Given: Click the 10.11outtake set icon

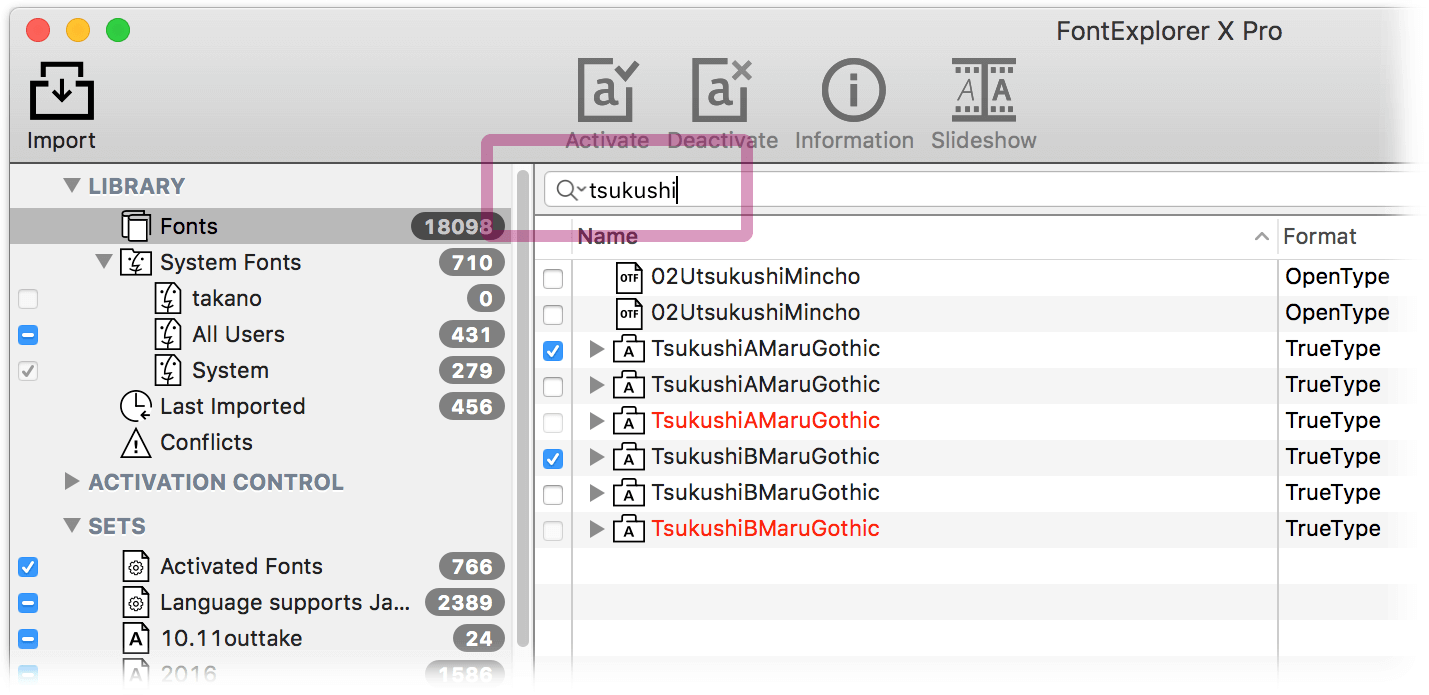Looking at the screenshot, I should [x=135, y=638].
